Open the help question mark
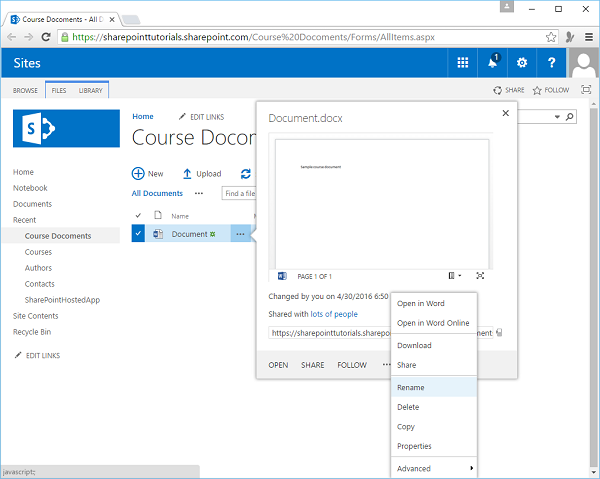 [x=551, y=63]
